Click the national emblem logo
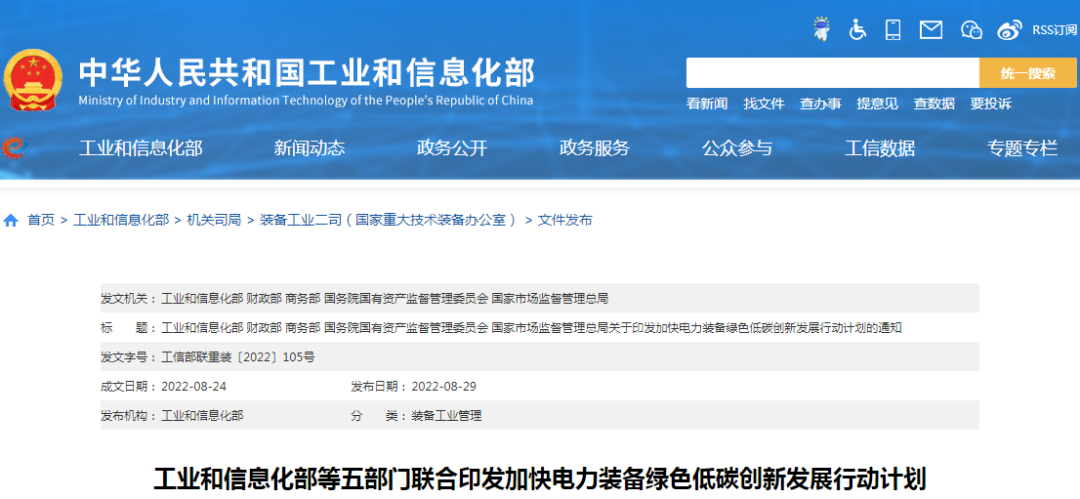The width and height of the screenshot is (1080, 499). [x=33, y=80]
